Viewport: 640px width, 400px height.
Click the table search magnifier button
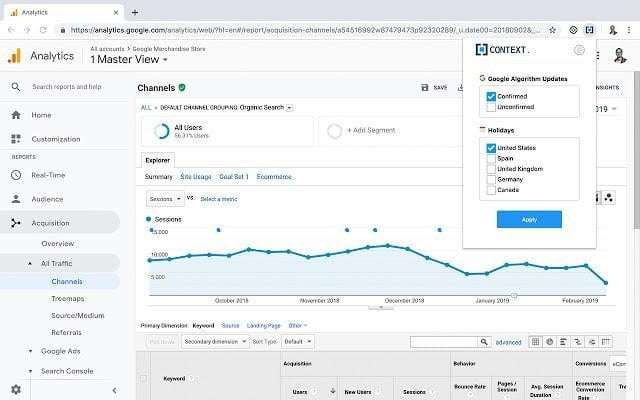(484, 342)
